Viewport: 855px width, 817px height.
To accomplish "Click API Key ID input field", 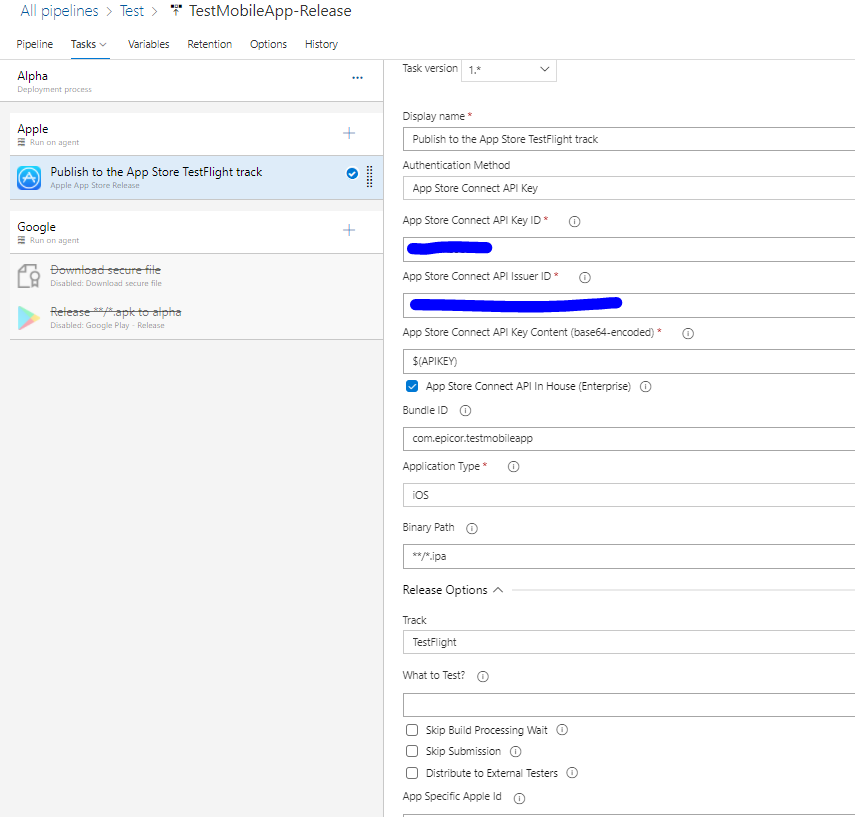I will click(629, 249).
